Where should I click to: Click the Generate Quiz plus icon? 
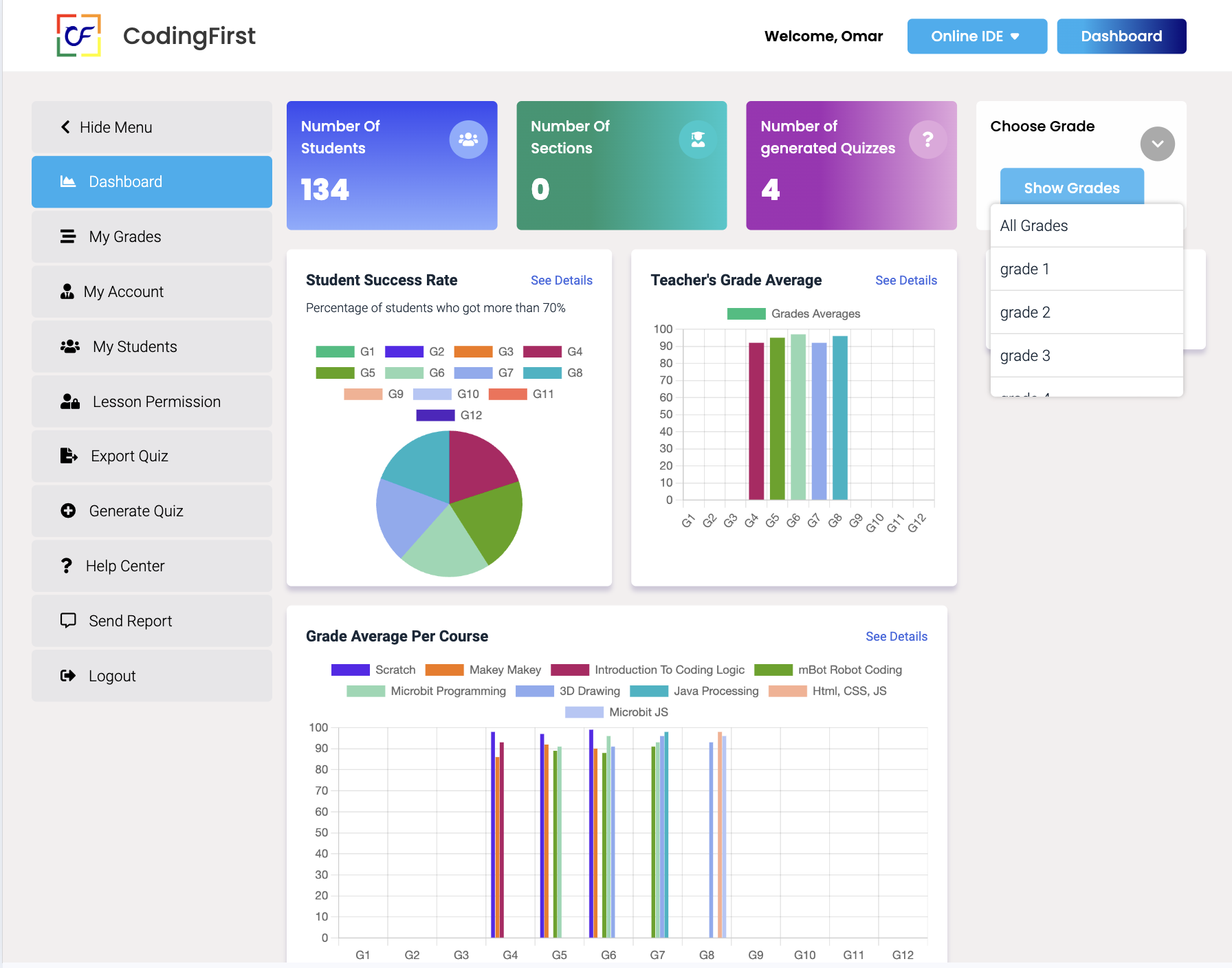(x=68, y=511)
